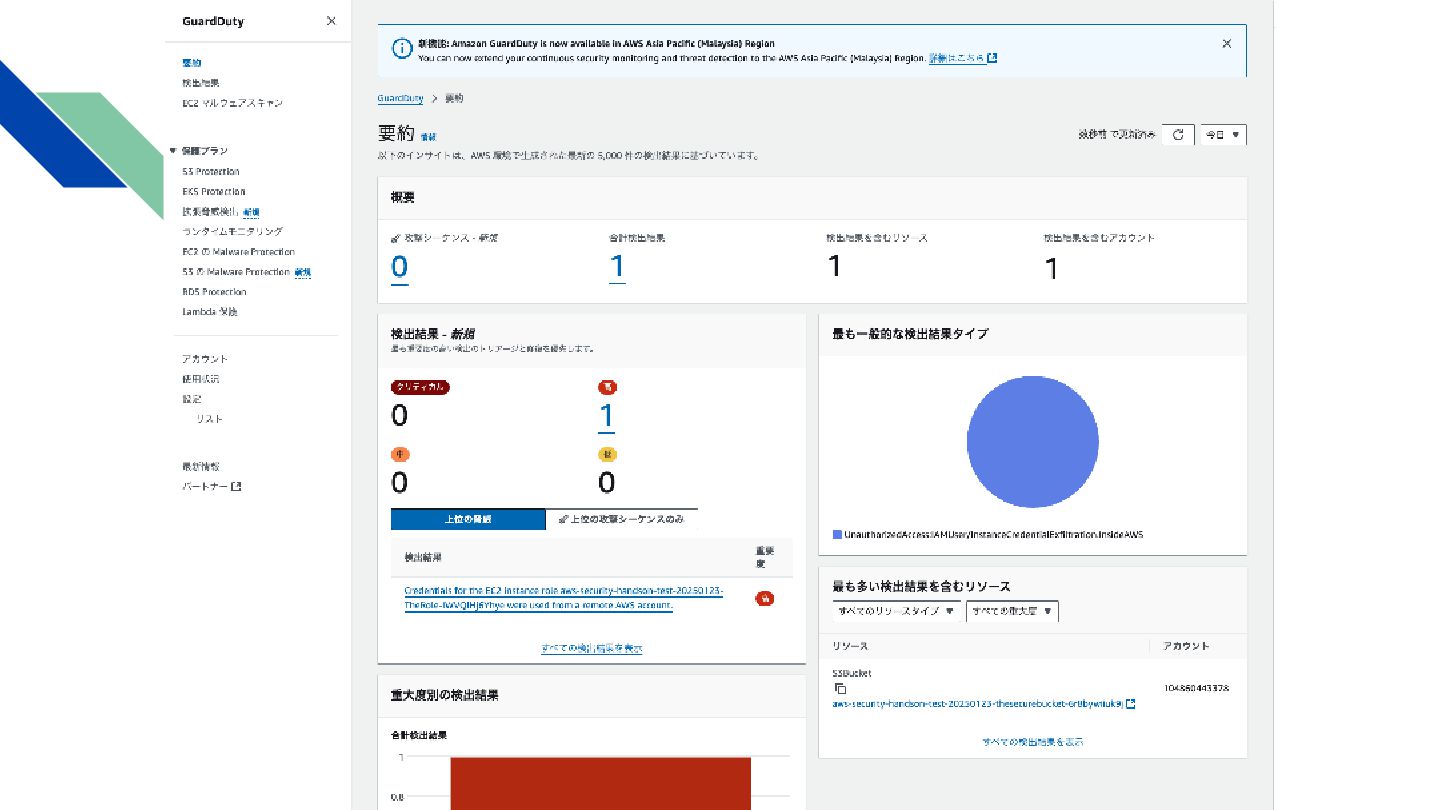Click the リソース column header
The width and height of the screenshot is (1440, 810).
[850, 646]
